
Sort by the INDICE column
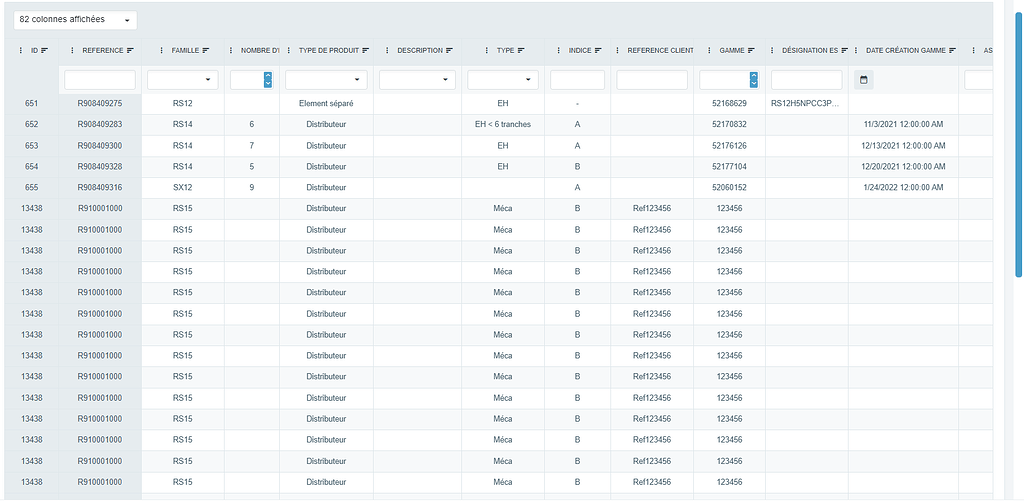tap(598, 50)
